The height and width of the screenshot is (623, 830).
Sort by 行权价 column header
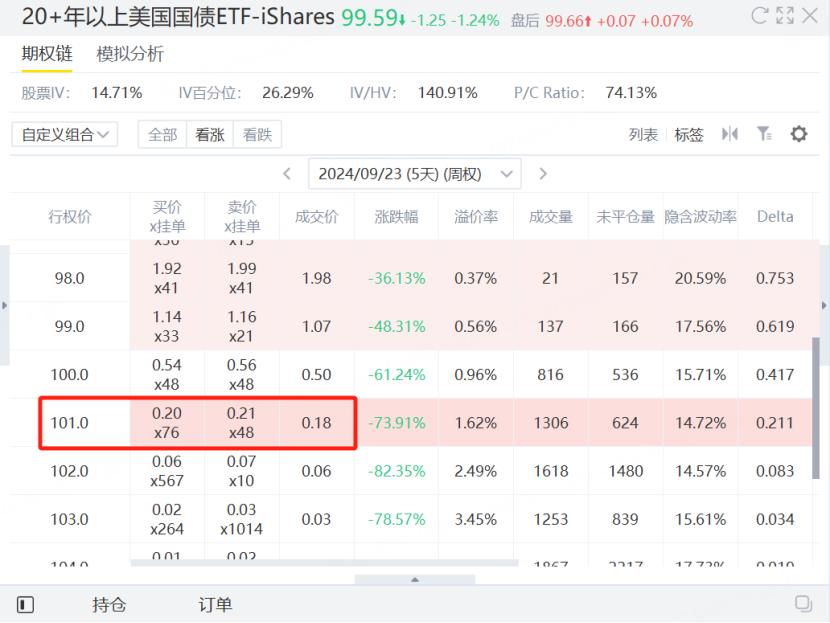[70, 216]
